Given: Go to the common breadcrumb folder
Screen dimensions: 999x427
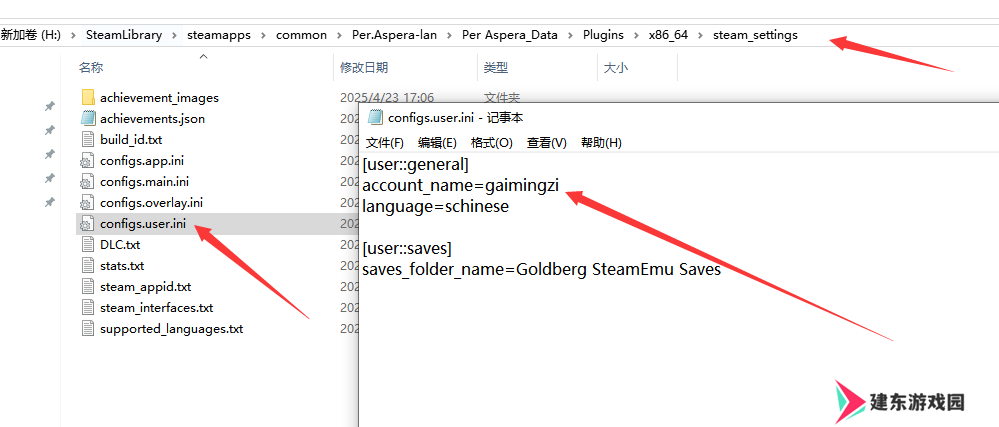Looking at the screenshot, I should coord(301,35).
